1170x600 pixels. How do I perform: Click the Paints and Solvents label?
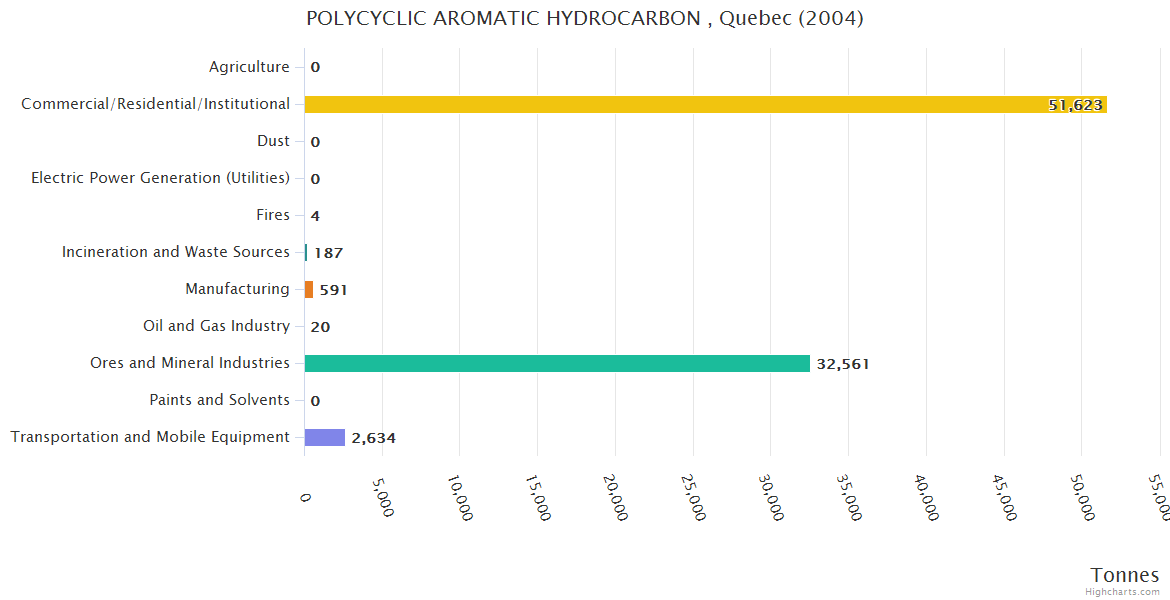pyautogui.click(x=219, y=400)
